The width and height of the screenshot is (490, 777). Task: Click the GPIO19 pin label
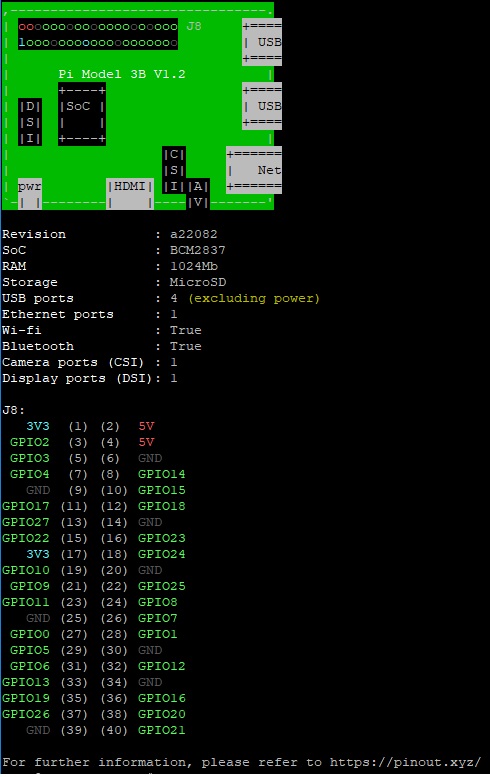click(x=26, y=698)
